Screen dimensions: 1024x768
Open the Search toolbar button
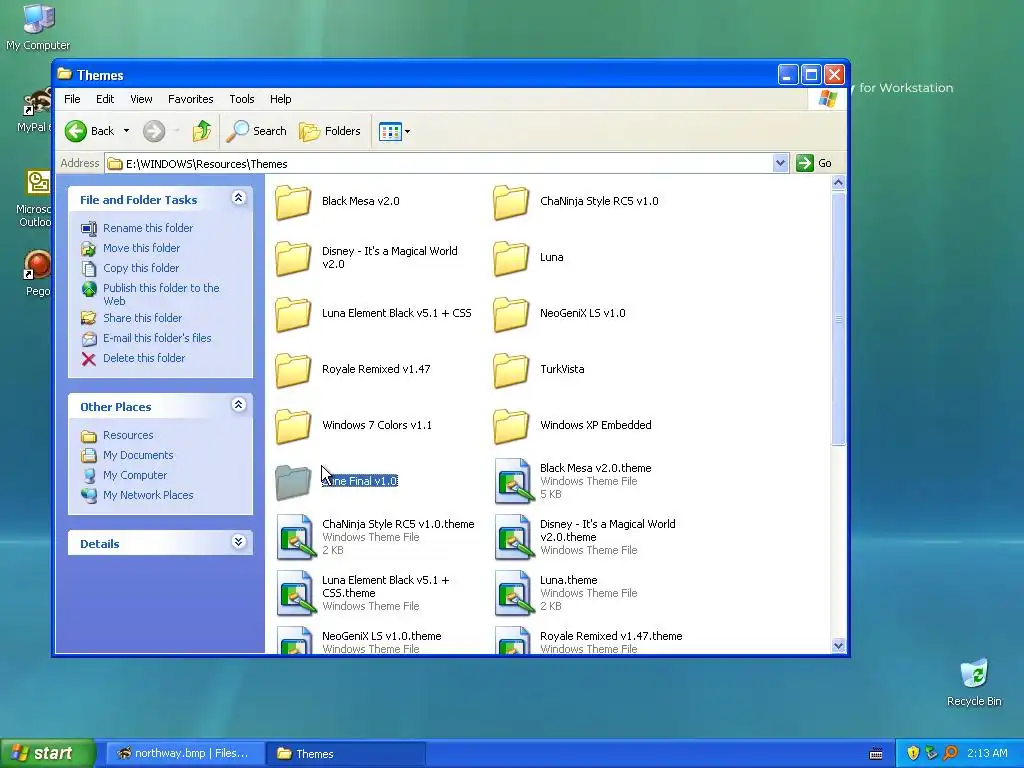coord(257,131)
